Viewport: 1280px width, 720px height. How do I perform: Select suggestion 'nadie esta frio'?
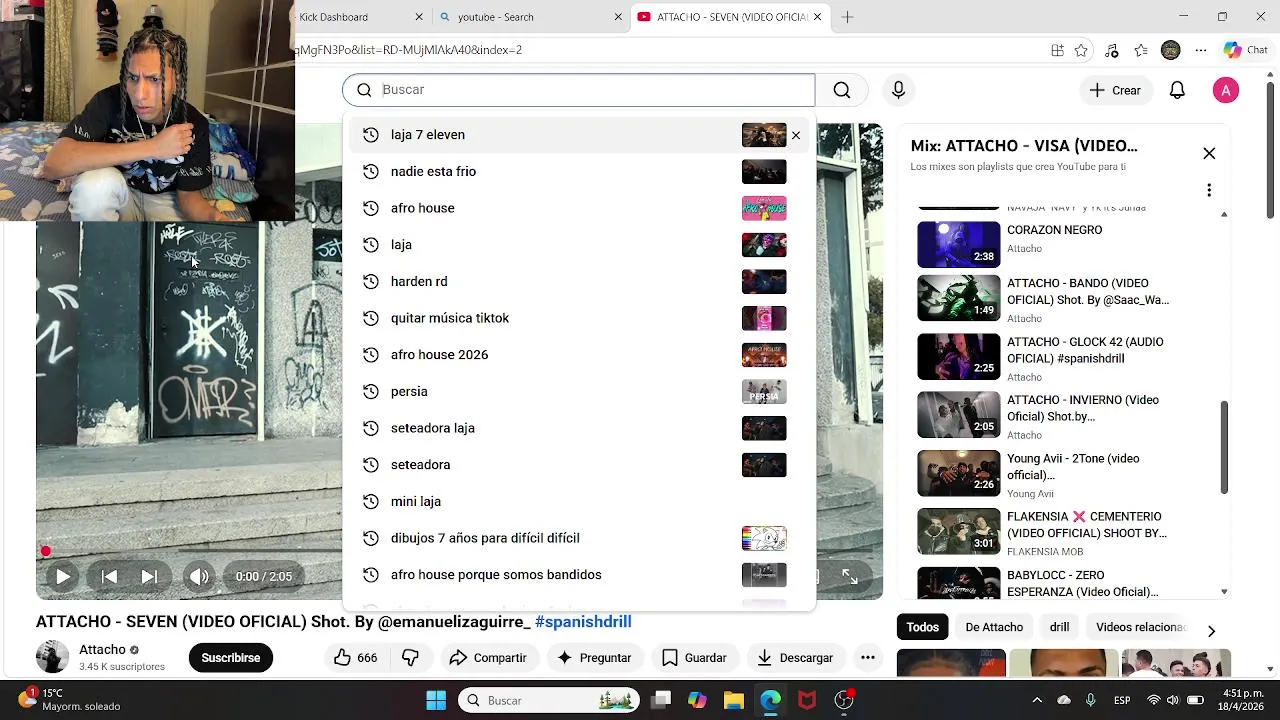[x=579, y=171]
